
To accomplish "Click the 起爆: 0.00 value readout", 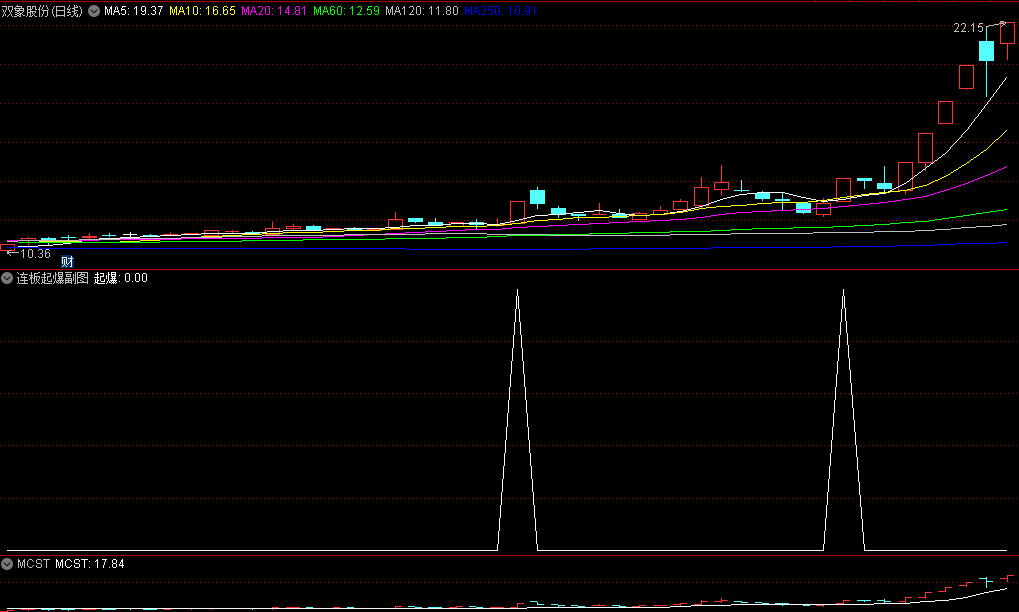I will click(x=121, y=278).
